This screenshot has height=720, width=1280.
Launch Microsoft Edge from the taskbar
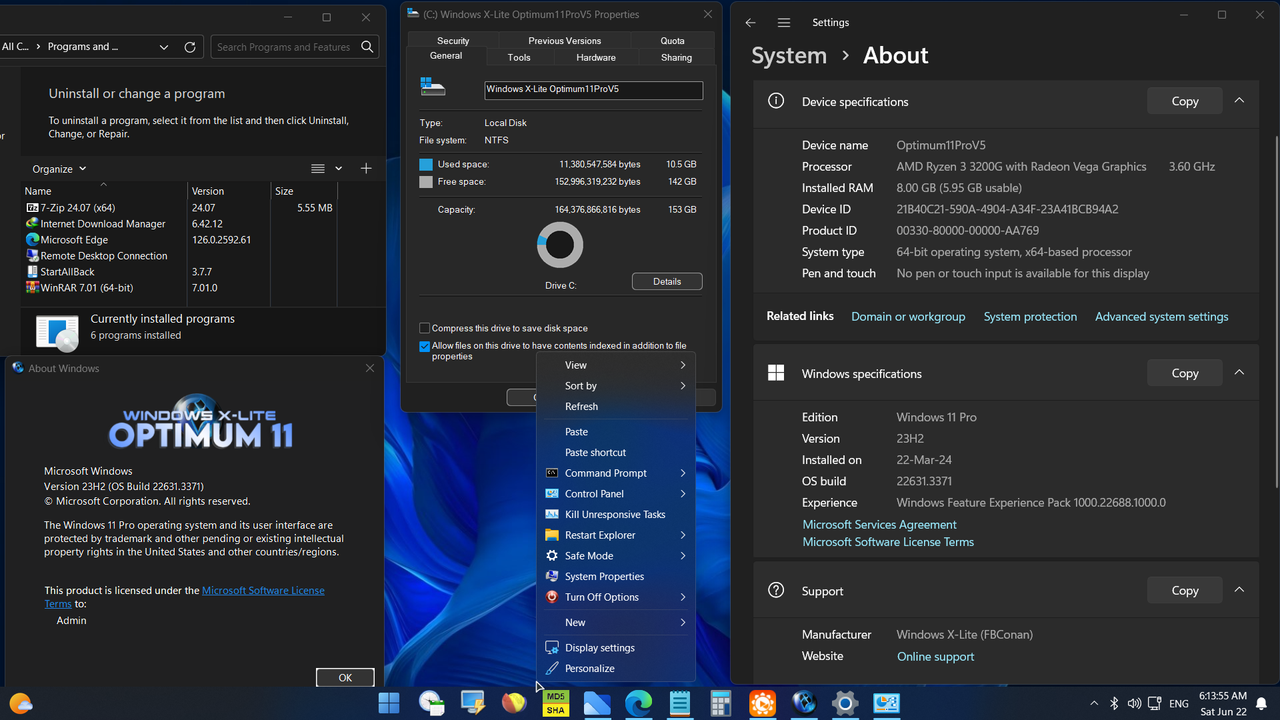tap(639, 703)
